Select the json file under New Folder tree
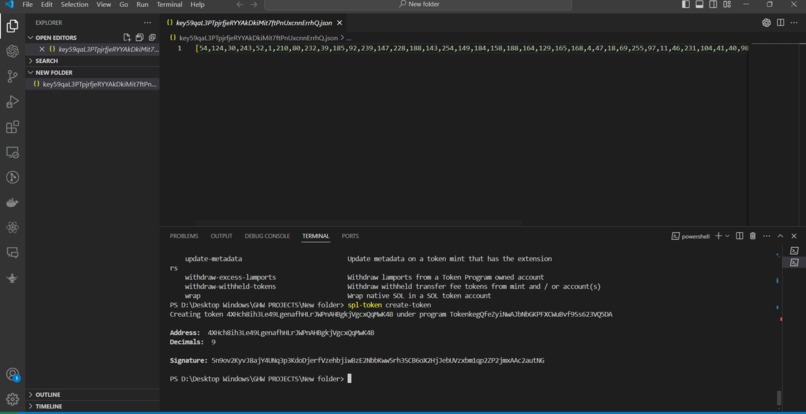 tap(93, 84)
